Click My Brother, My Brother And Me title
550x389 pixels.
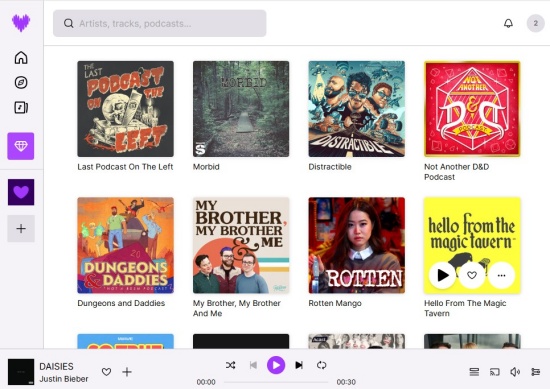237,308
